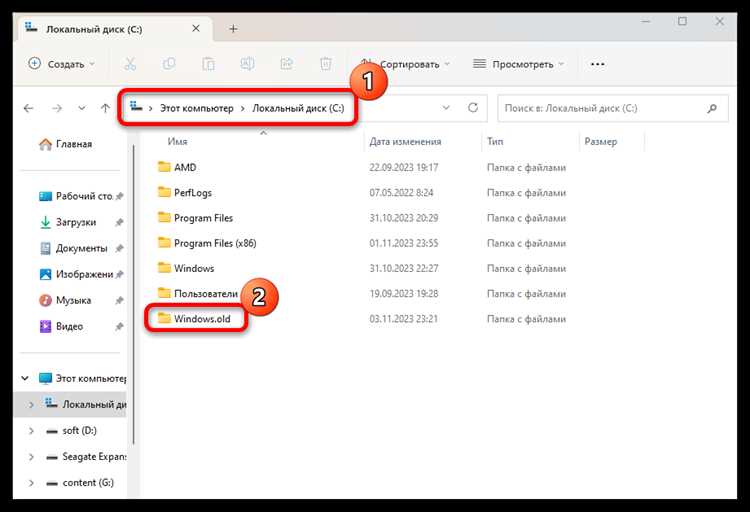Select the AMD folder
Image resolution: width=750 pixels, height=512 pixels.
(x=177, y=167)
